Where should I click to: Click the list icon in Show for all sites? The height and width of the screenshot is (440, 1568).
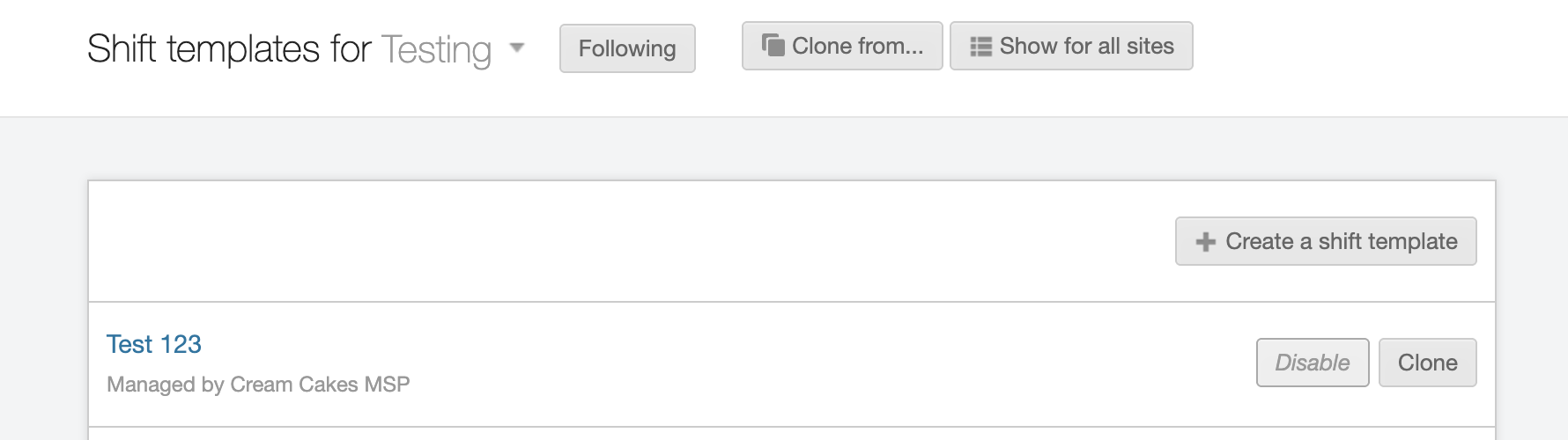tap(980, 47)
